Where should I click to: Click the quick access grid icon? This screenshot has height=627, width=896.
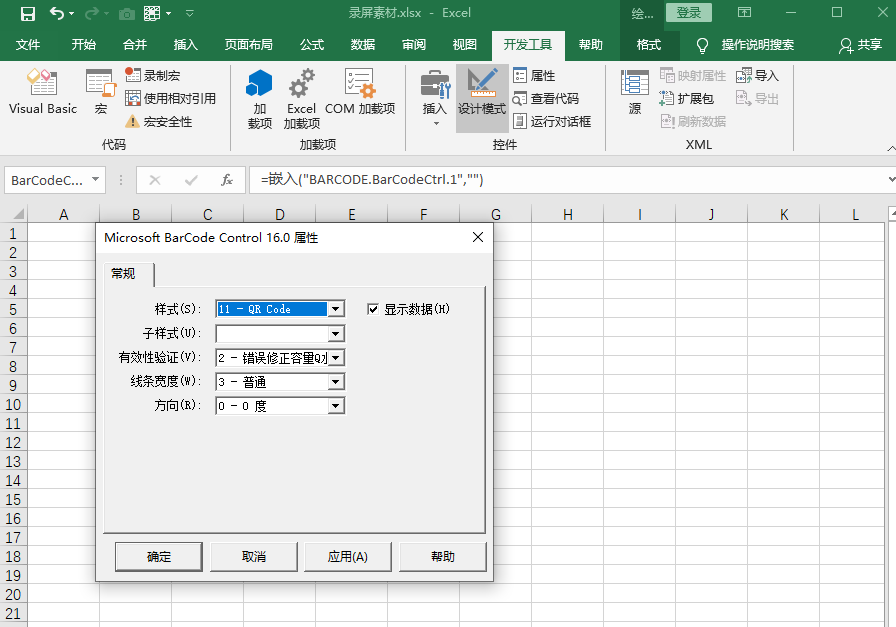[x=152, y=13]
